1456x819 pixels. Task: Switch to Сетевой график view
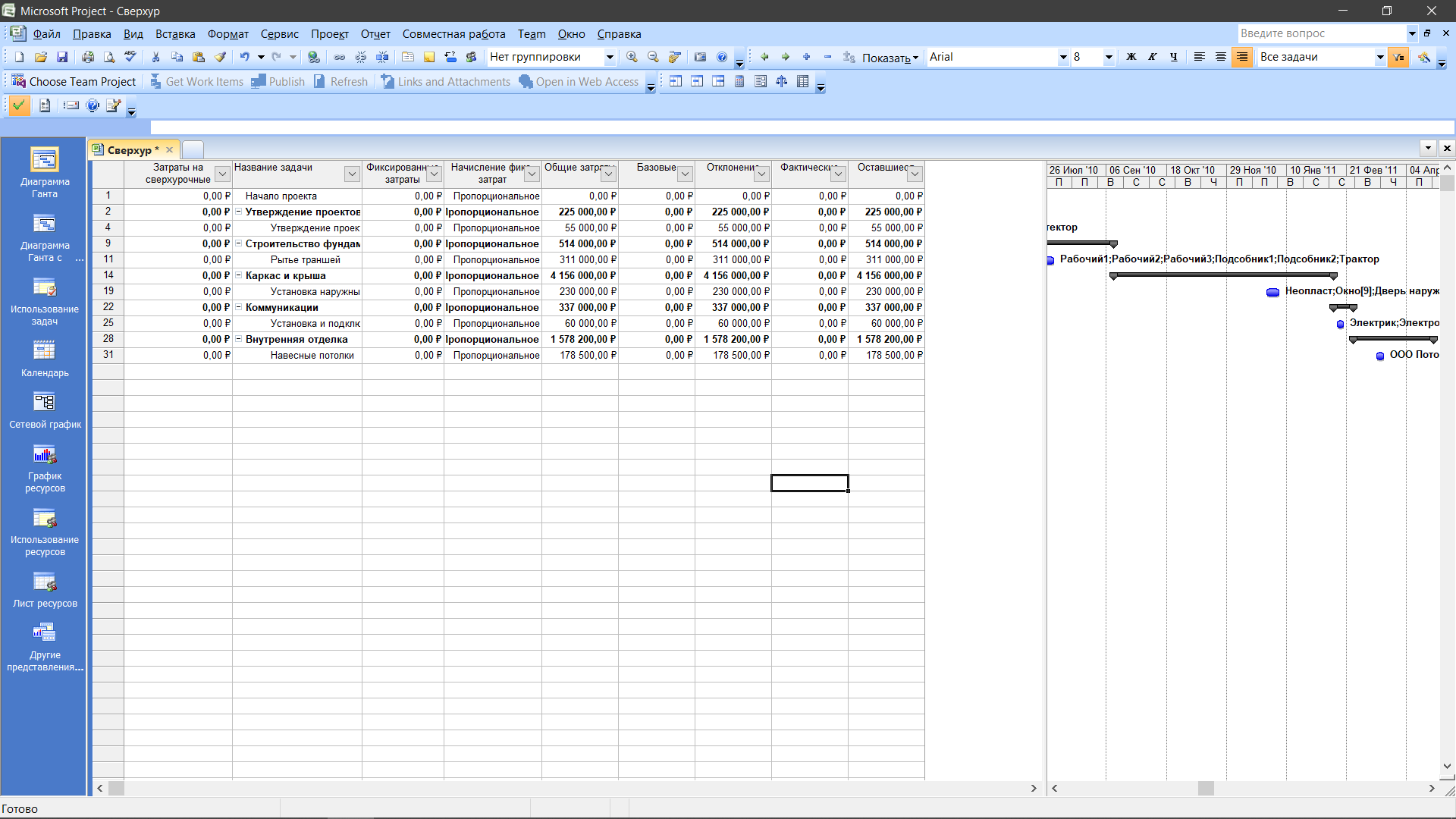pyautogui.click(x=45, y=410)
